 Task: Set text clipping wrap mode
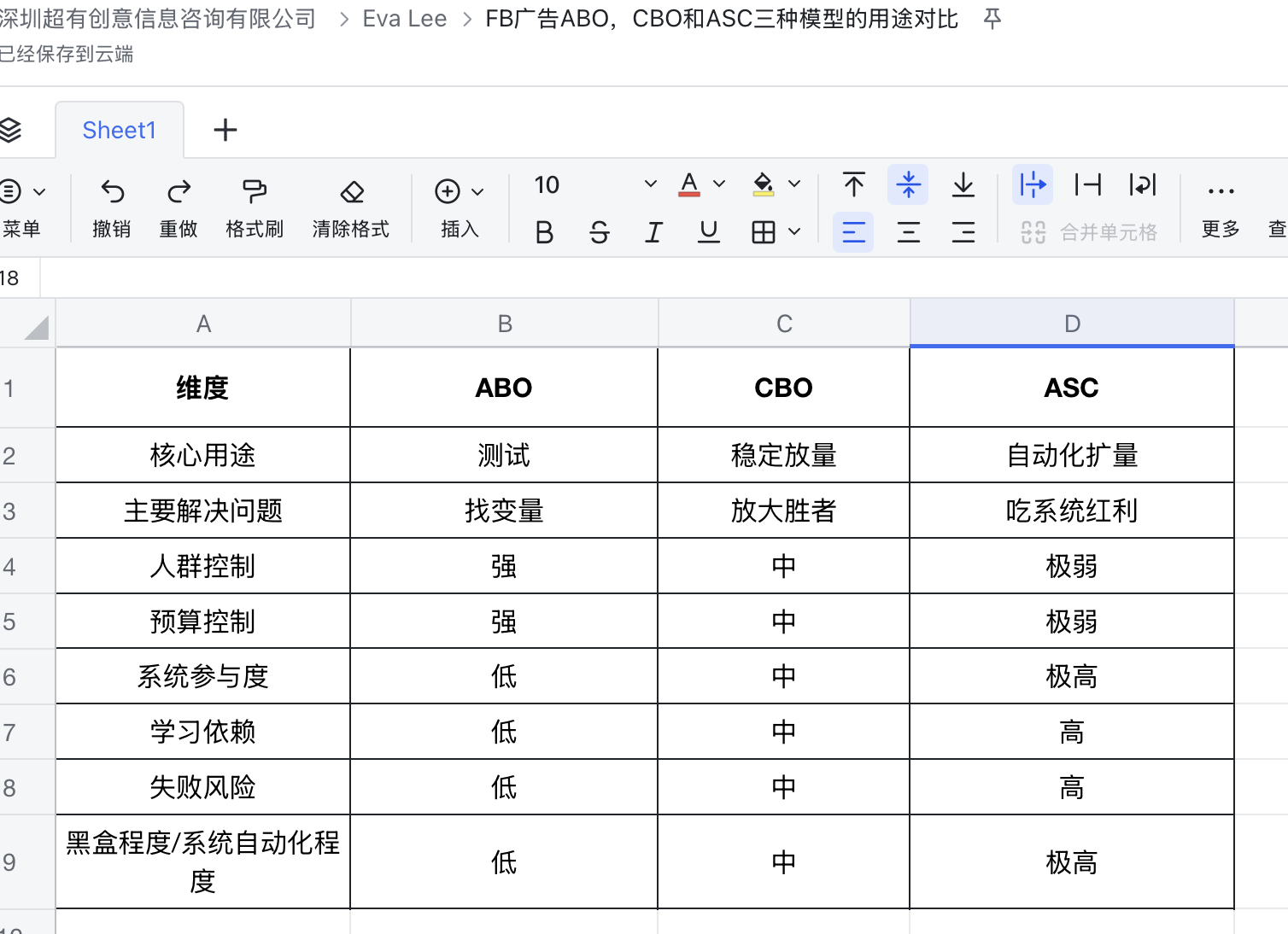click(1087, 184)
